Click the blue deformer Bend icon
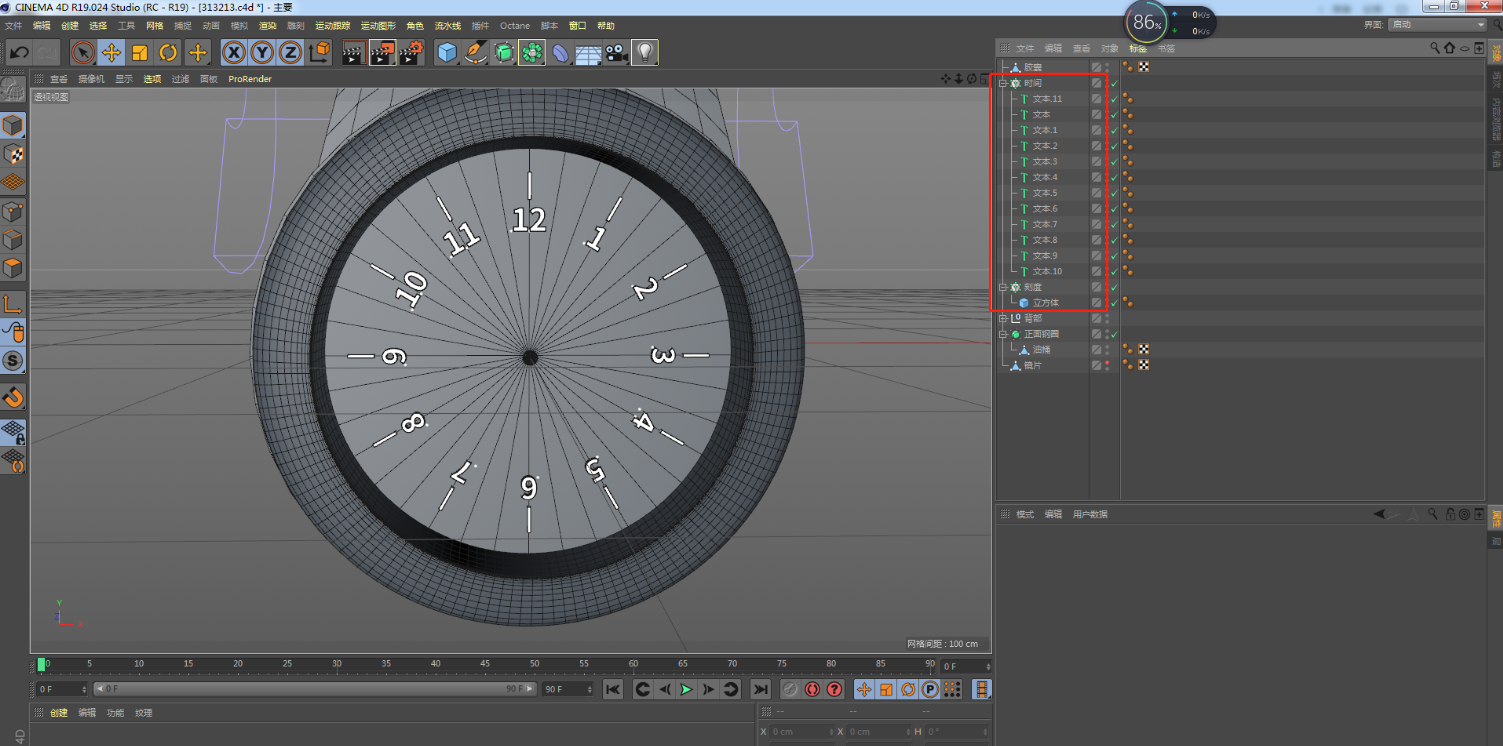This screenshot has width=1503, height=746. (x=561, y=52)
